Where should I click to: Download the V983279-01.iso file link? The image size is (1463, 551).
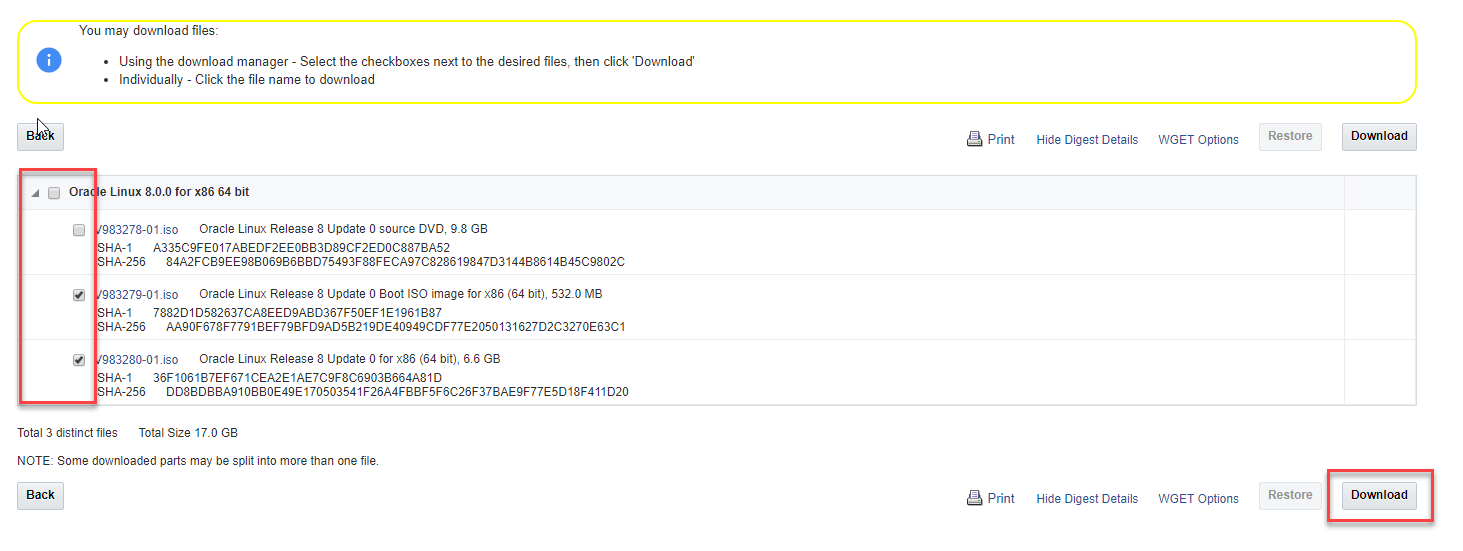pyautogui.click(x=137, y=295)
